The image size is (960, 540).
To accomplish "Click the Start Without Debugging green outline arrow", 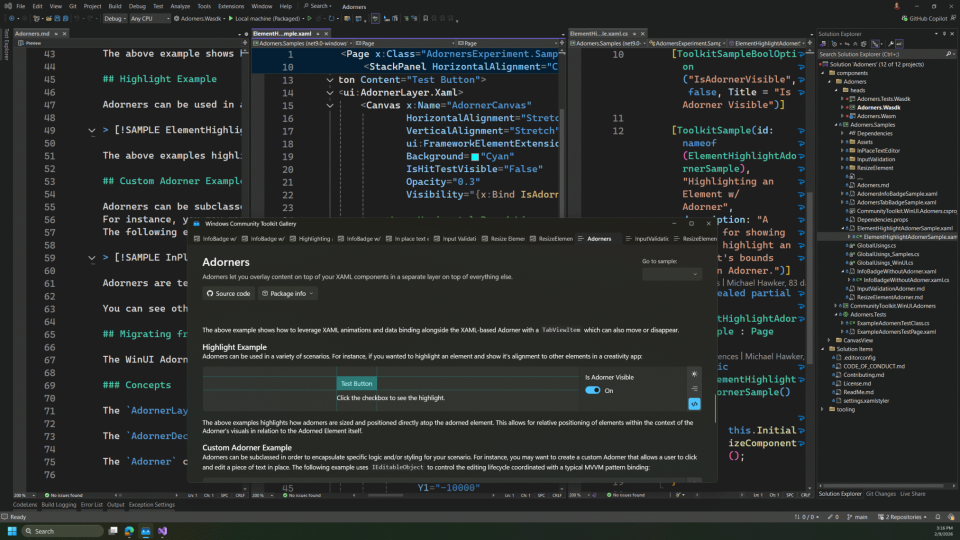I will tap(310, 18).
